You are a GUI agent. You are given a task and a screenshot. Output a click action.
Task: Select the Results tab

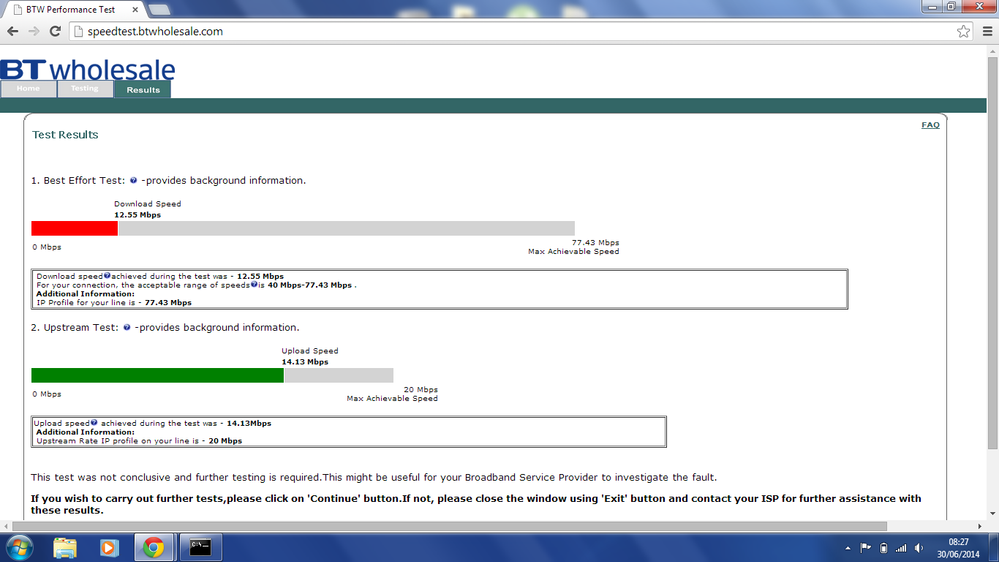point(143,90)
